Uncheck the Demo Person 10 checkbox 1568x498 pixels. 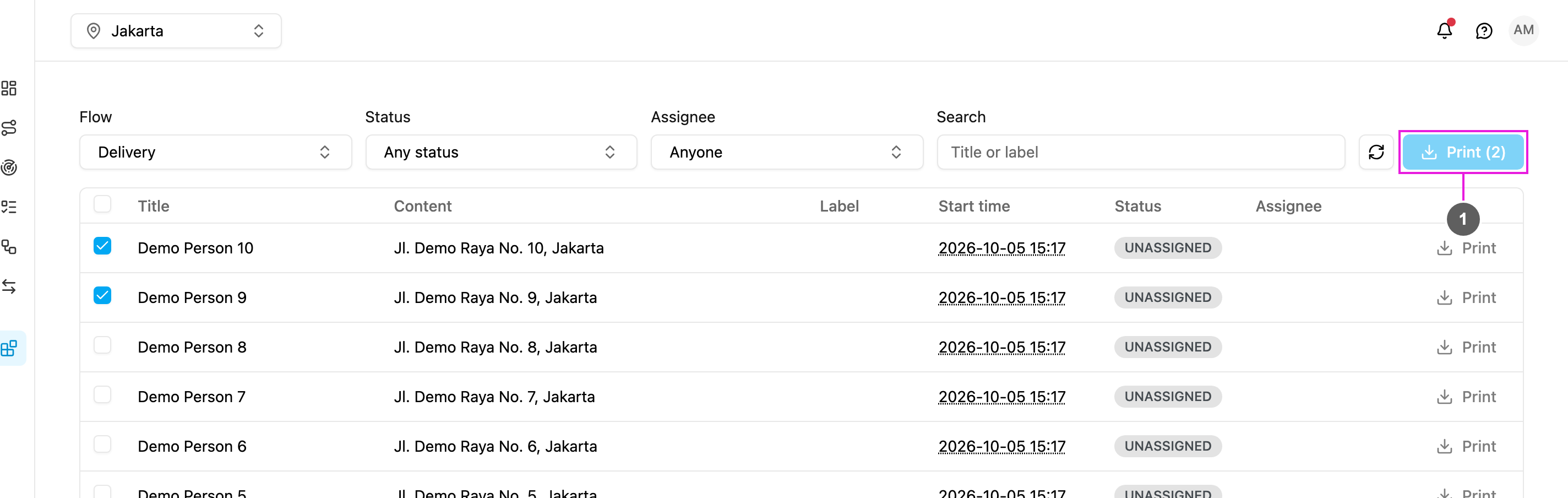102,246
